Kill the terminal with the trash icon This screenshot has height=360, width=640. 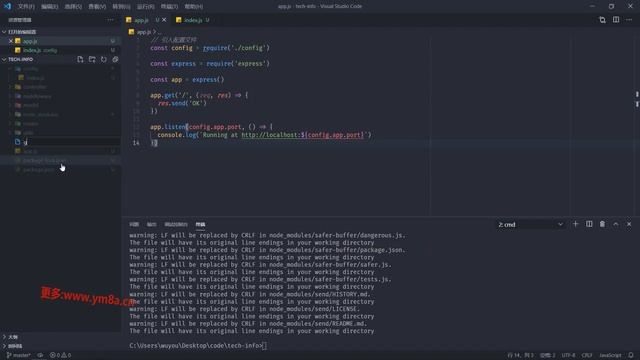602,224
